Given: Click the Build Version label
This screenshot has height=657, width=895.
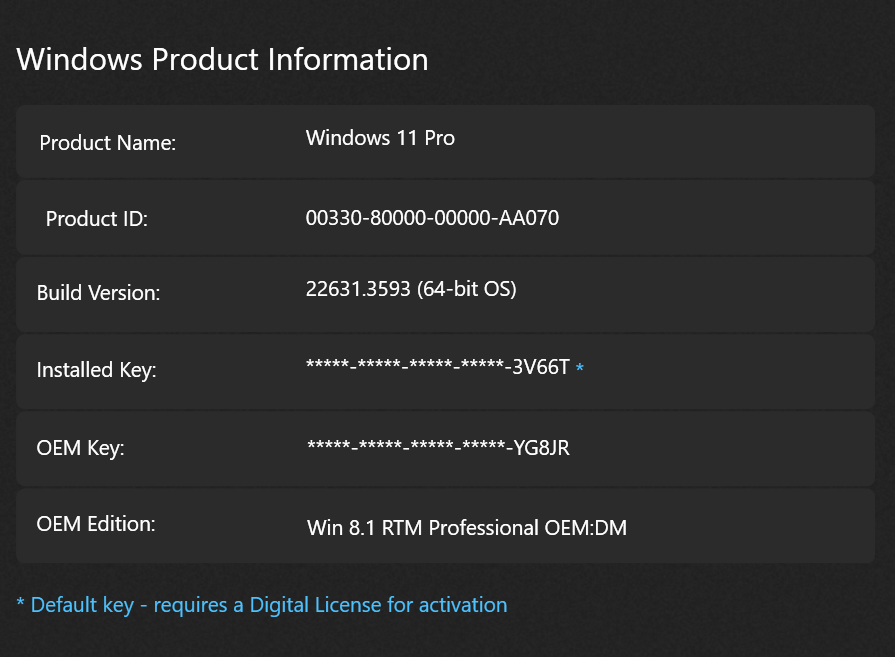Looking at the screenshot, I should [98, 293].
